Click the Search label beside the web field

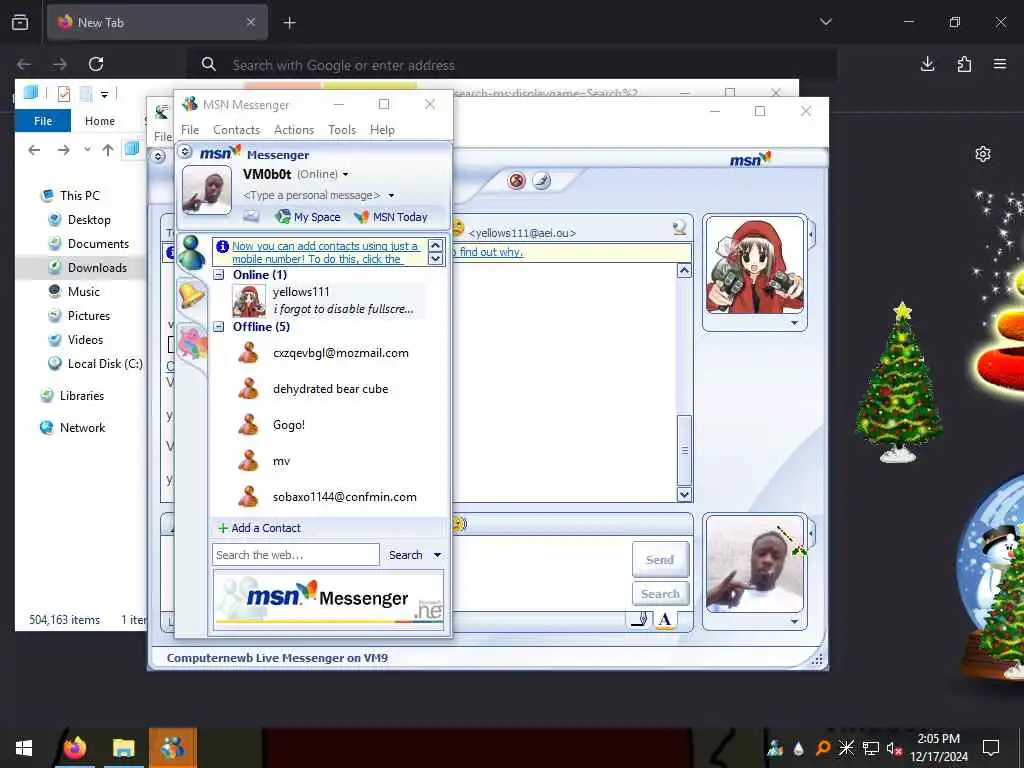406,554
